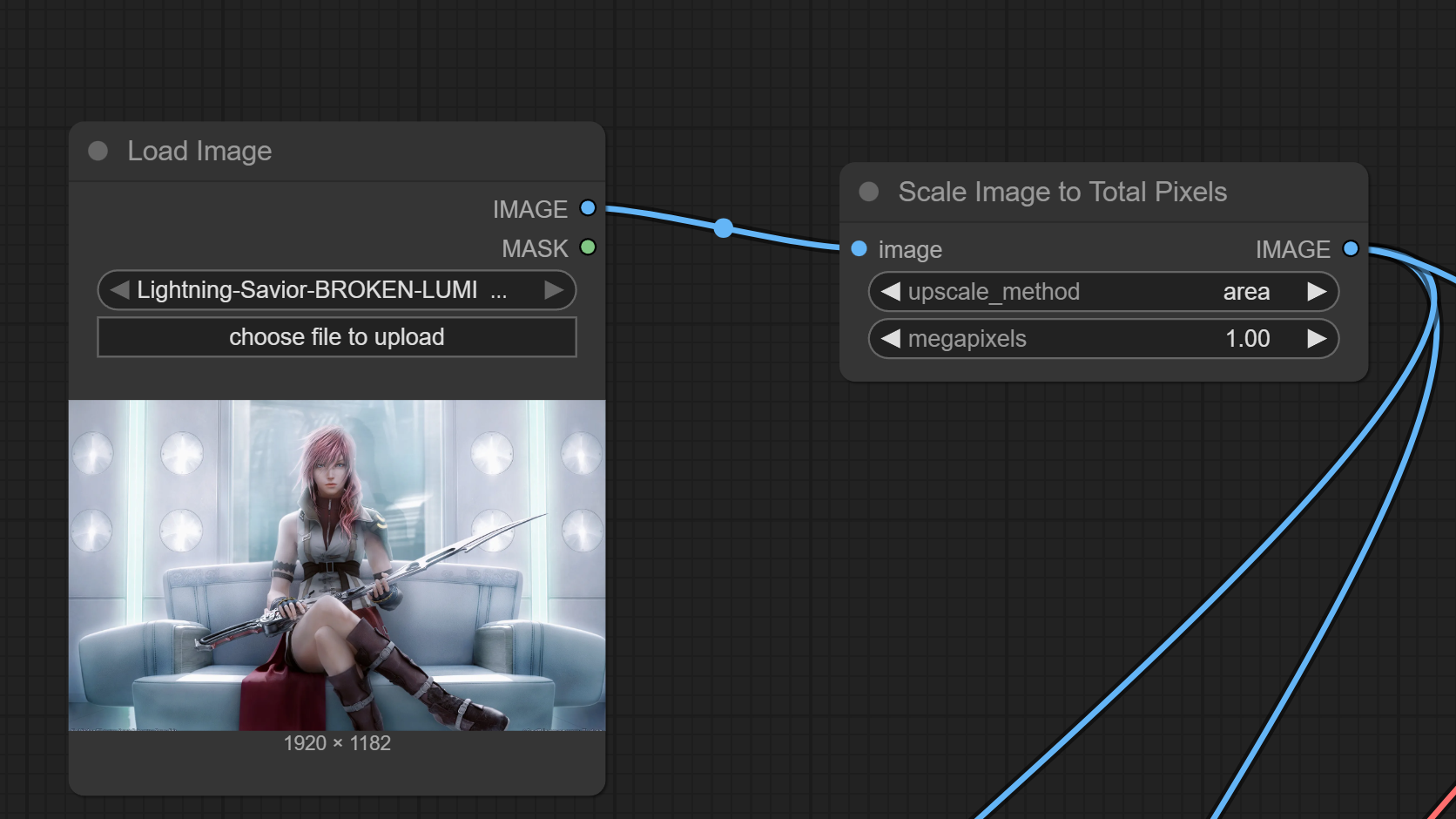Click the Scale Image to Total Pixels title
Screen dimensions: 1456x819
1062,192
